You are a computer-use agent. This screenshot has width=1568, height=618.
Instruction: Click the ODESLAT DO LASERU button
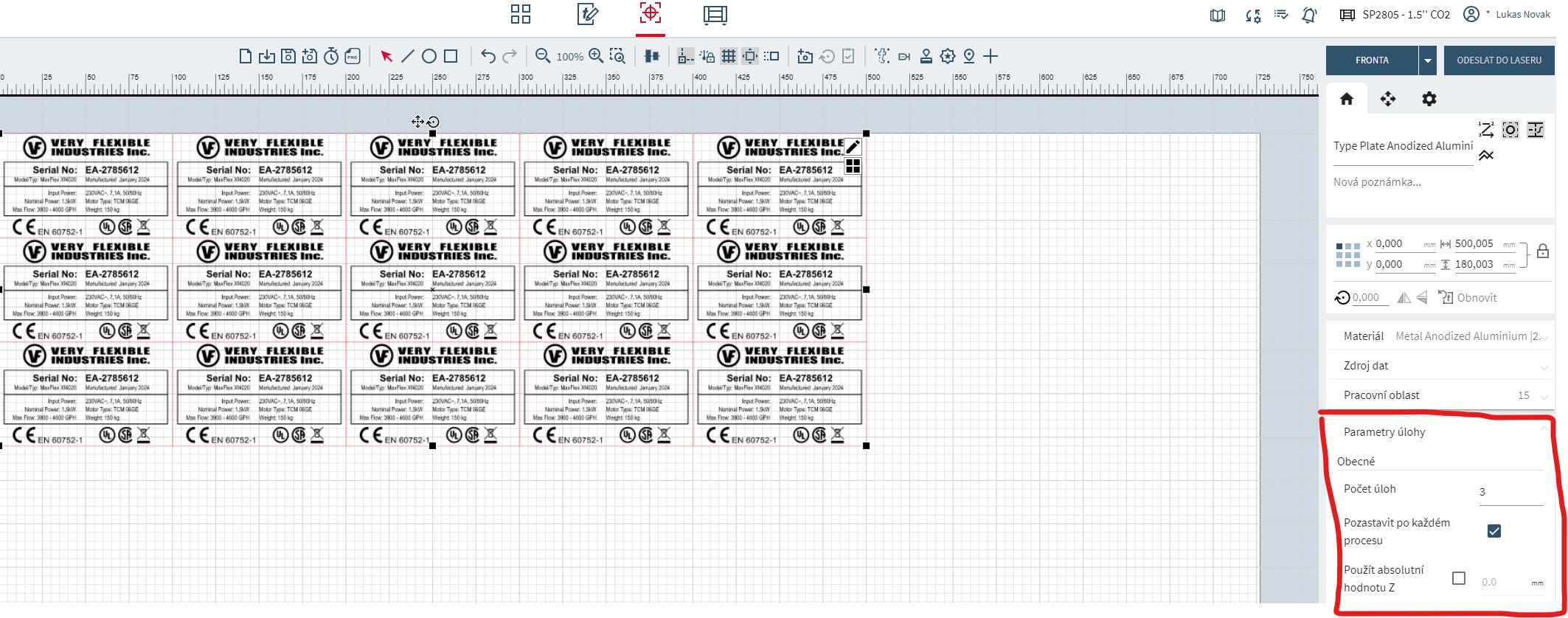[x=1499, y=60]
